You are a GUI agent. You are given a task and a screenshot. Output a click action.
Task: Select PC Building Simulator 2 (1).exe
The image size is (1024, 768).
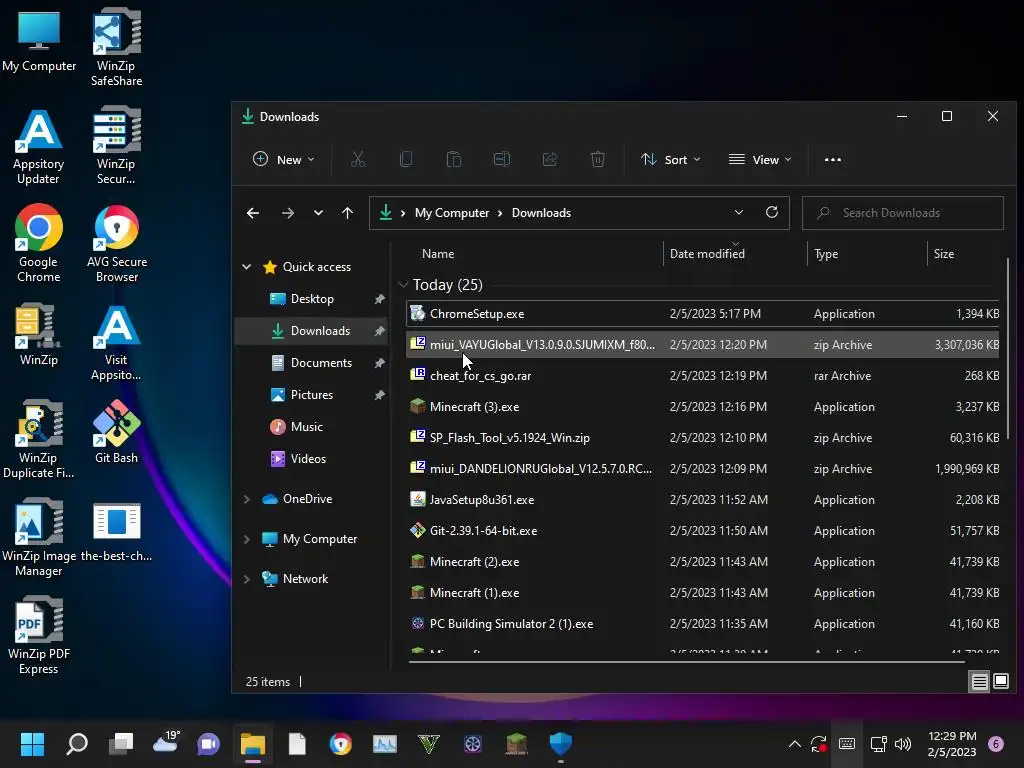click(703, 624)
